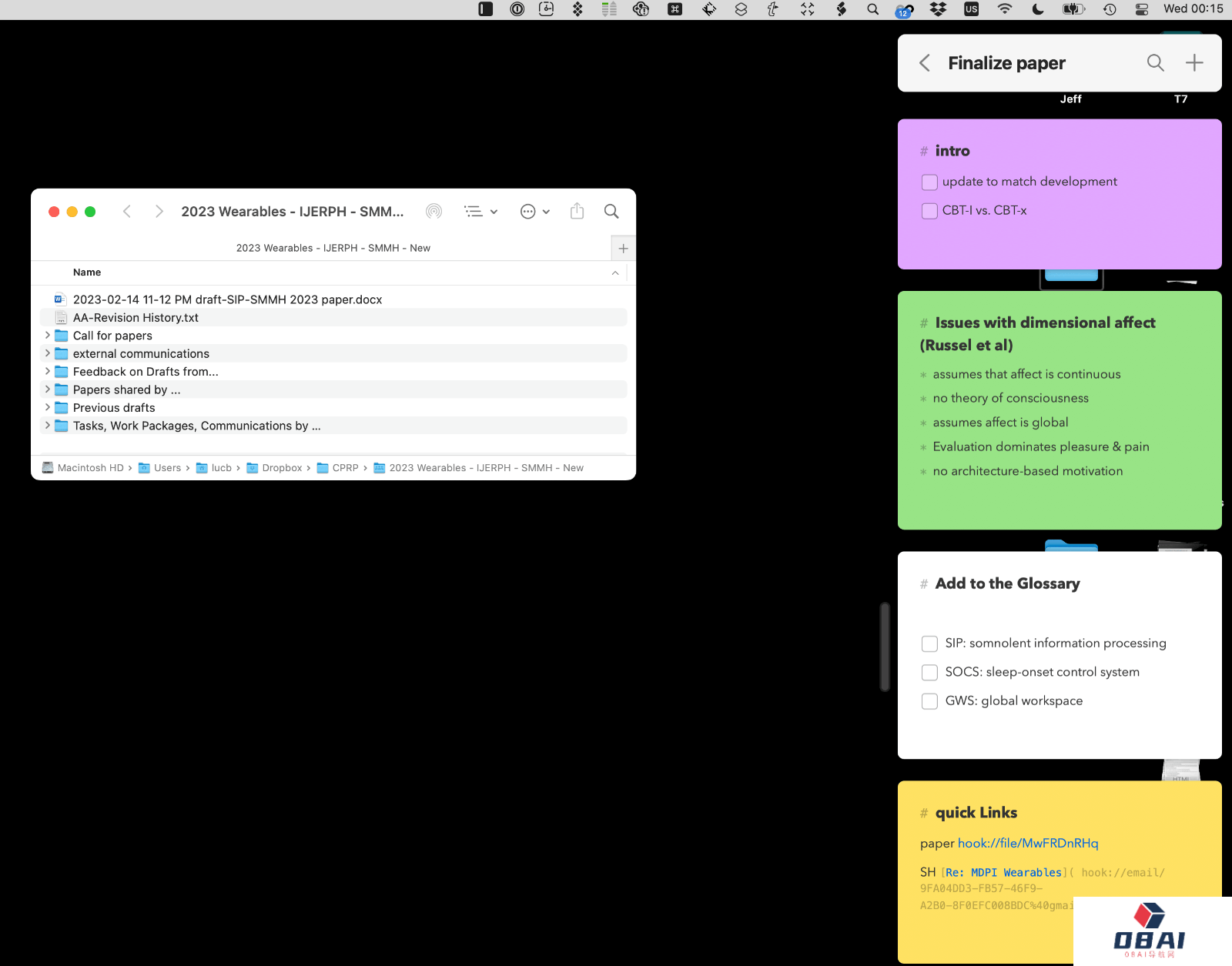Click the Finder search magnifier icon
1232x966 pixels.
coord(611,212)
